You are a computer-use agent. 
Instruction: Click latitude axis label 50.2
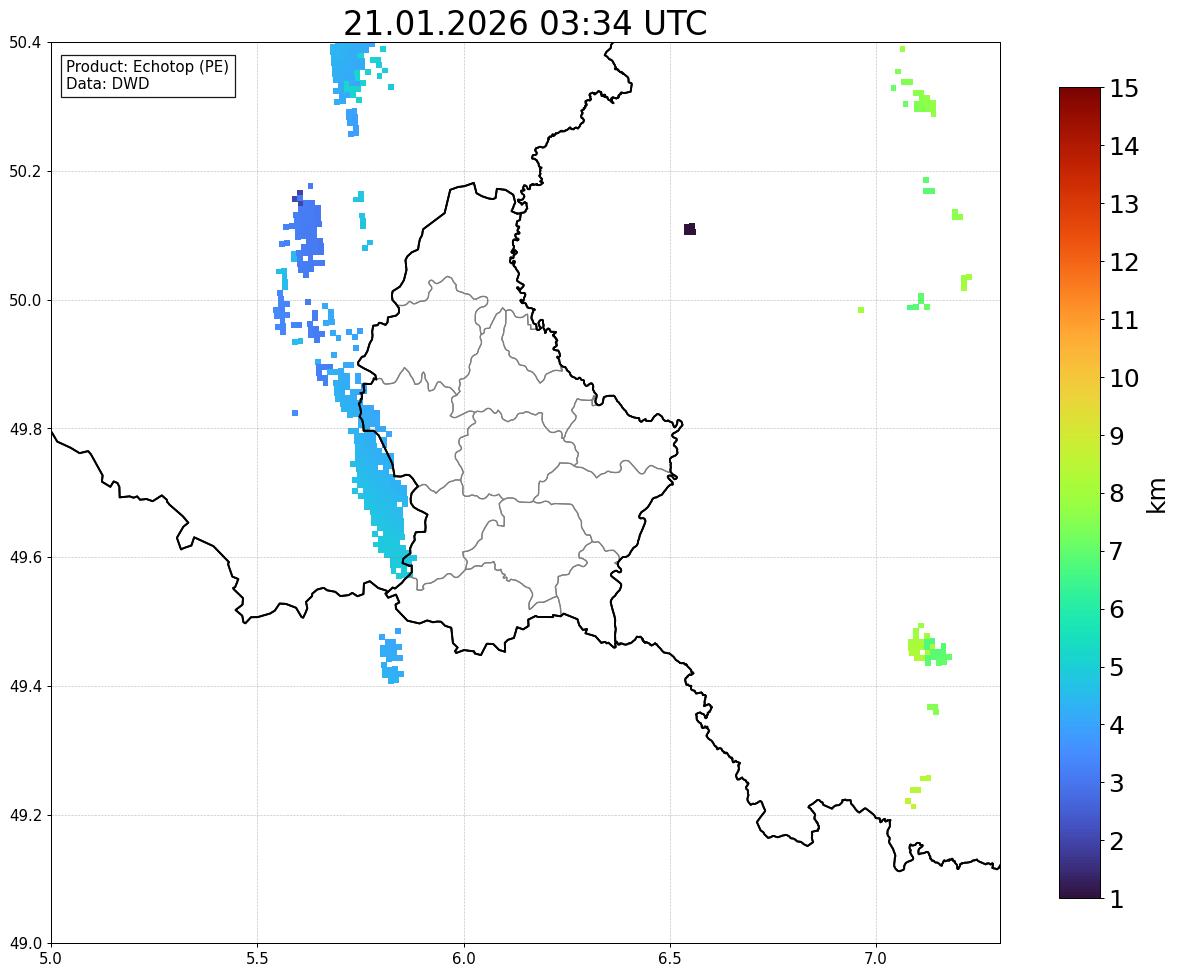coord(25,171)
